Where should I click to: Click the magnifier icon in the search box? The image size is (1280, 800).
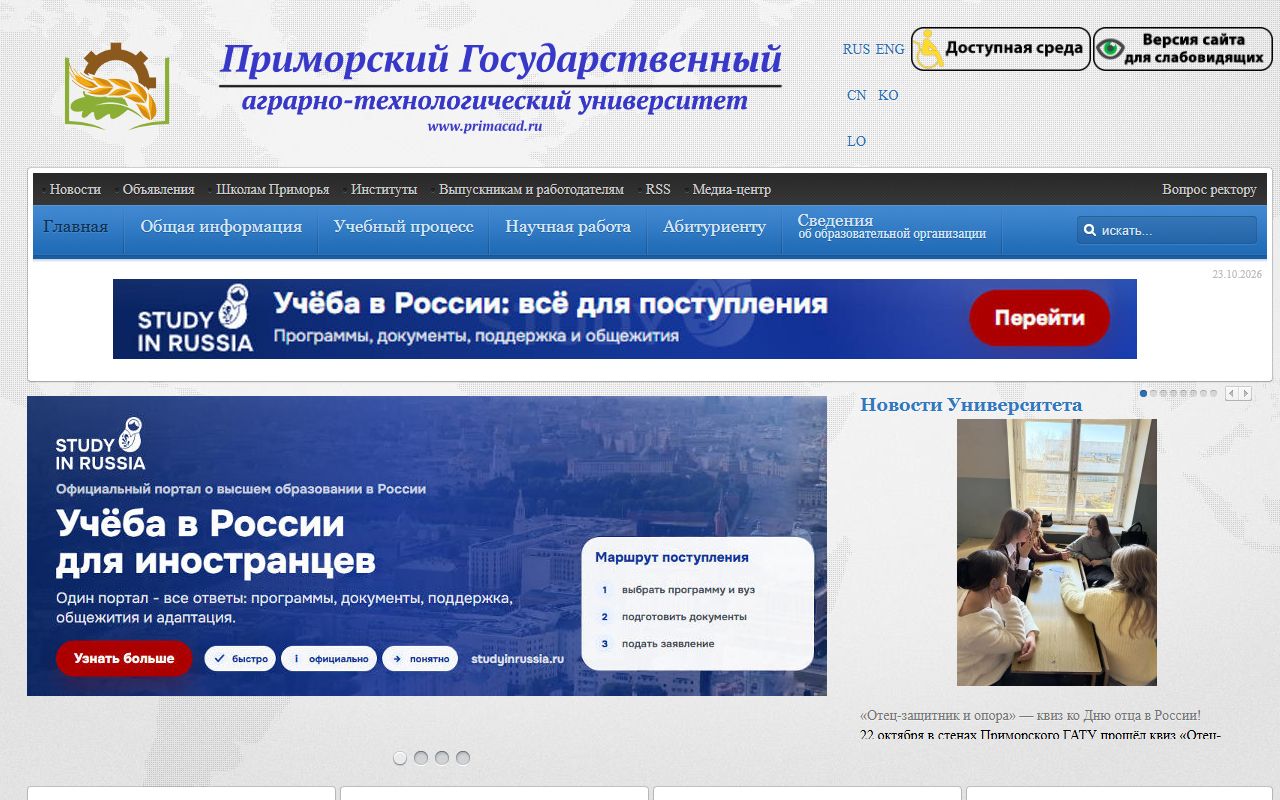(x=1090, y=230)
